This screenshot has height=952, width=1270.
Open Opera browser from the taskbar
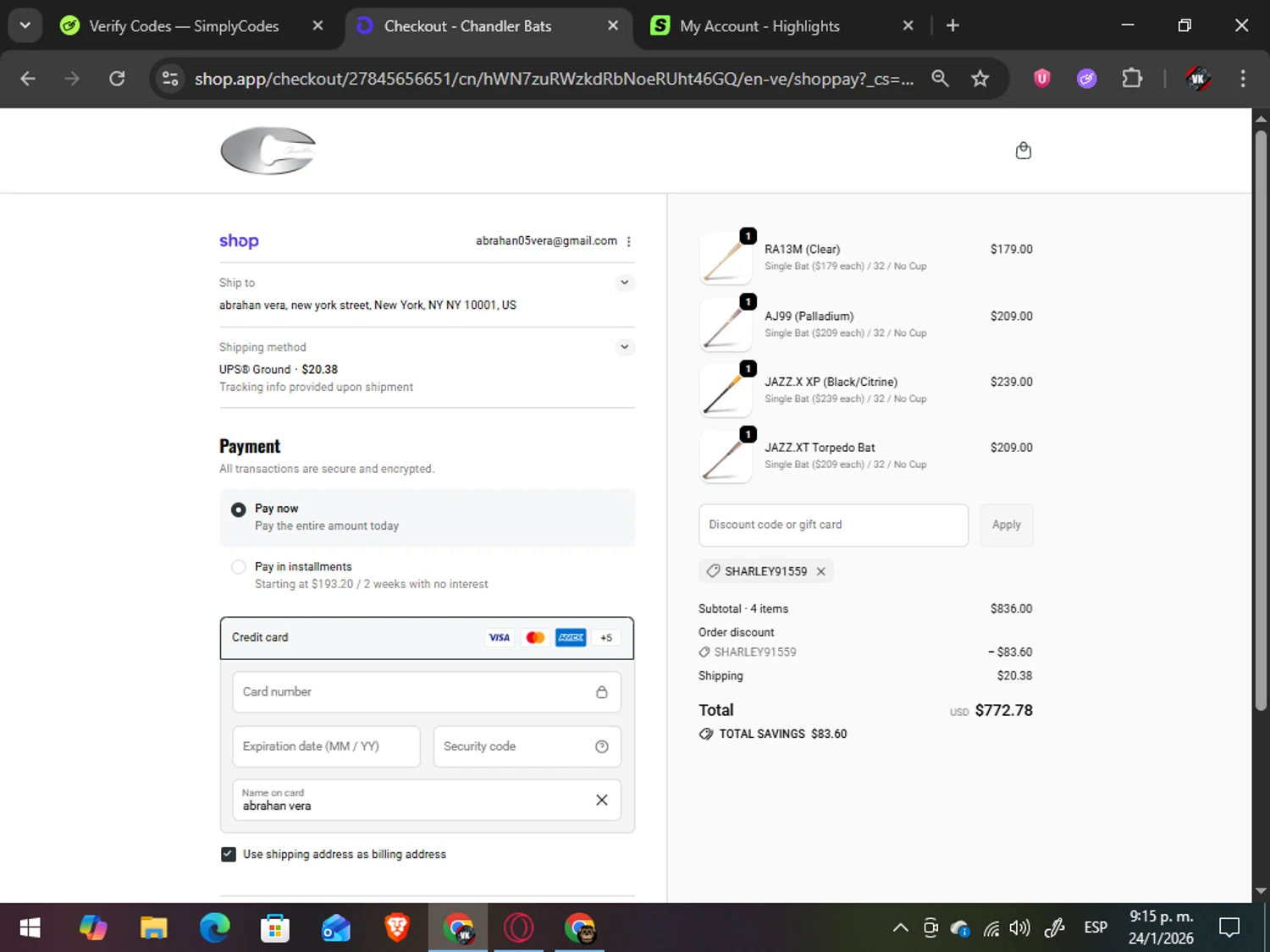point(519,928)
